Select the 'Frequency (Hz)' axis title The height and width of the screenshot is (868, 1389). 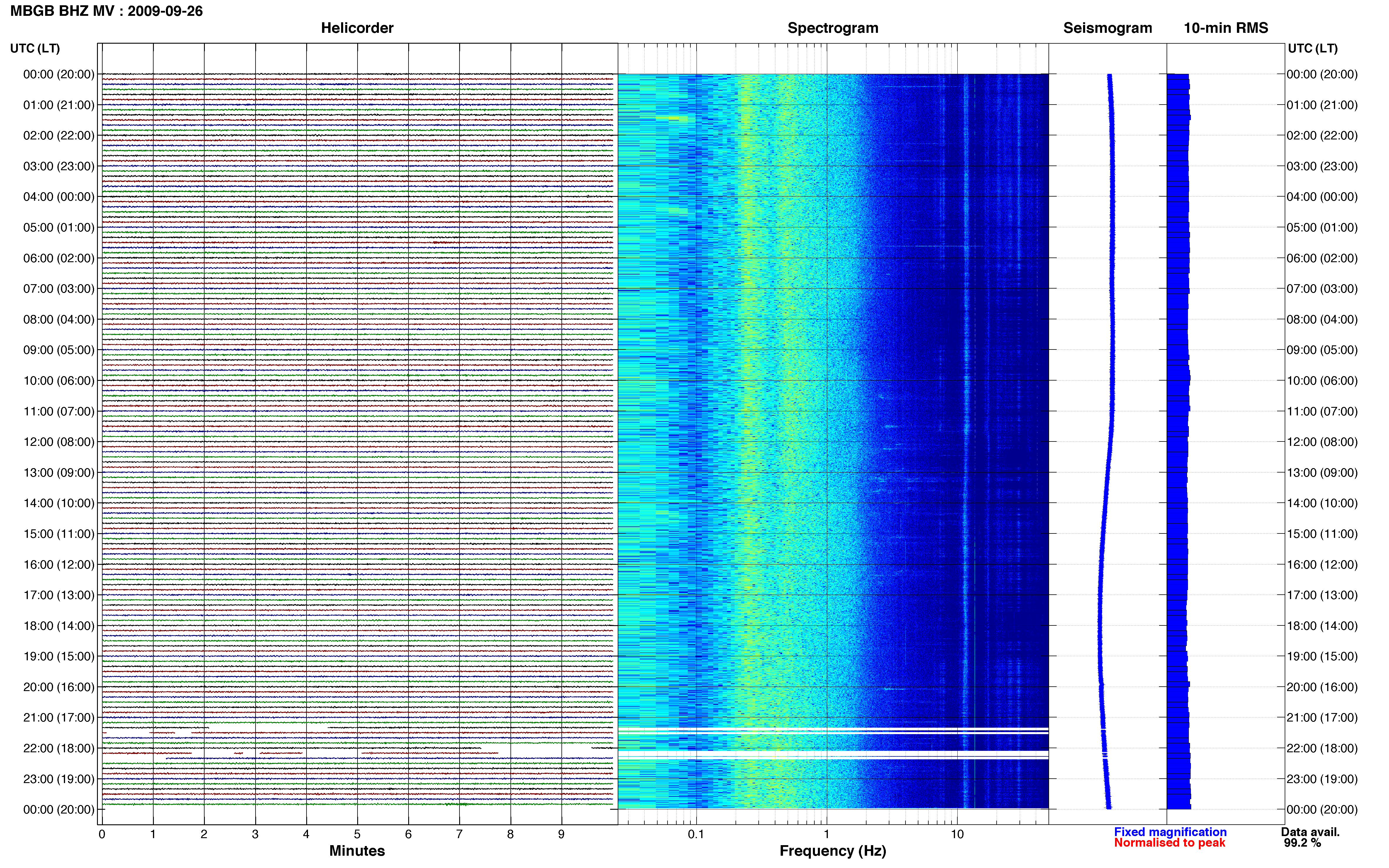coord(833,851)
